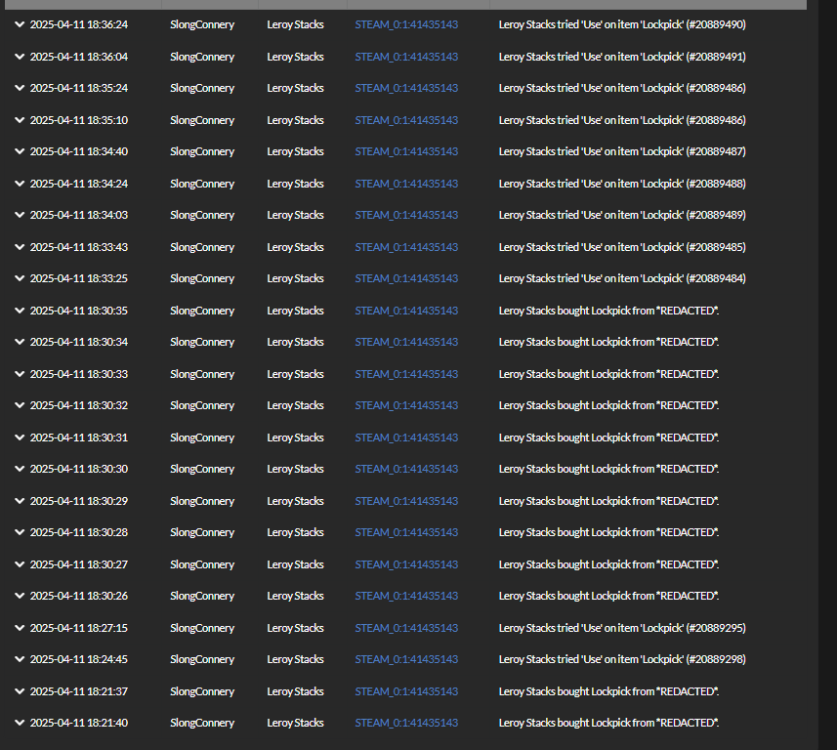The image size is (837, 750).
Task: Expand the 18:21:37 log row
Action: (x=20, y=691)
